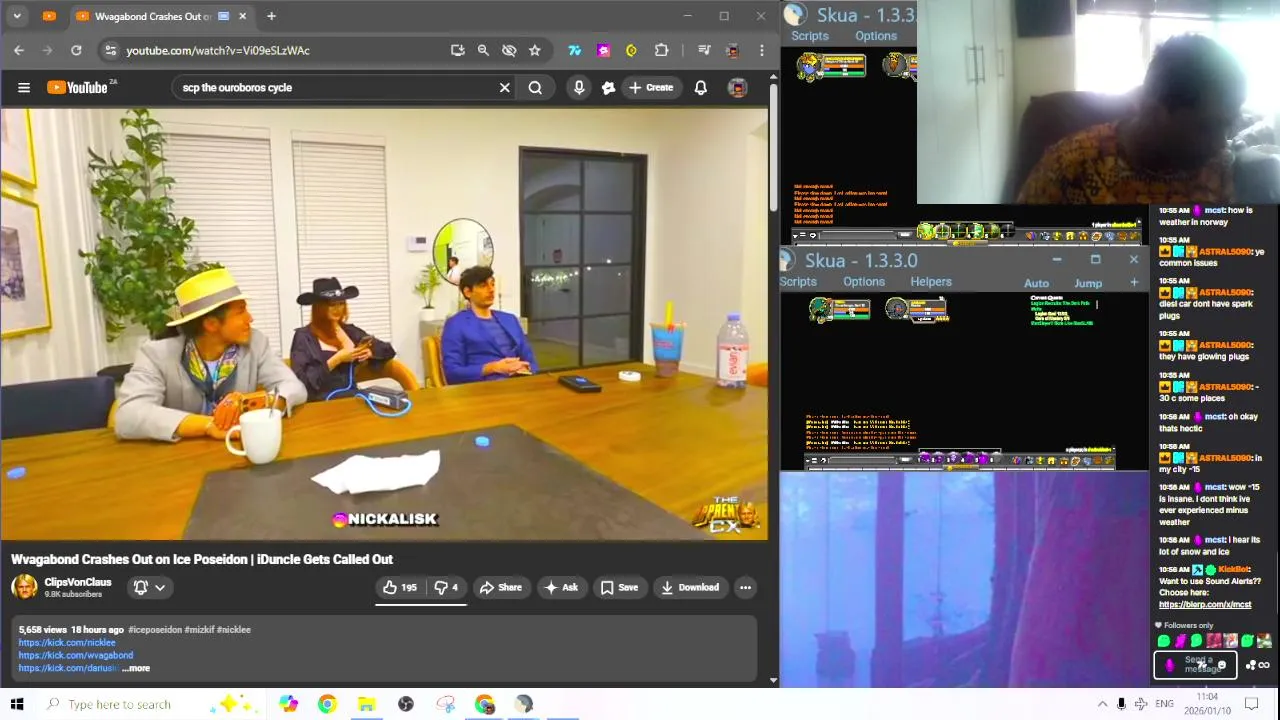Toggle the Auto option in Skua
The image size is (1280, 720).
click(1036, 284)
